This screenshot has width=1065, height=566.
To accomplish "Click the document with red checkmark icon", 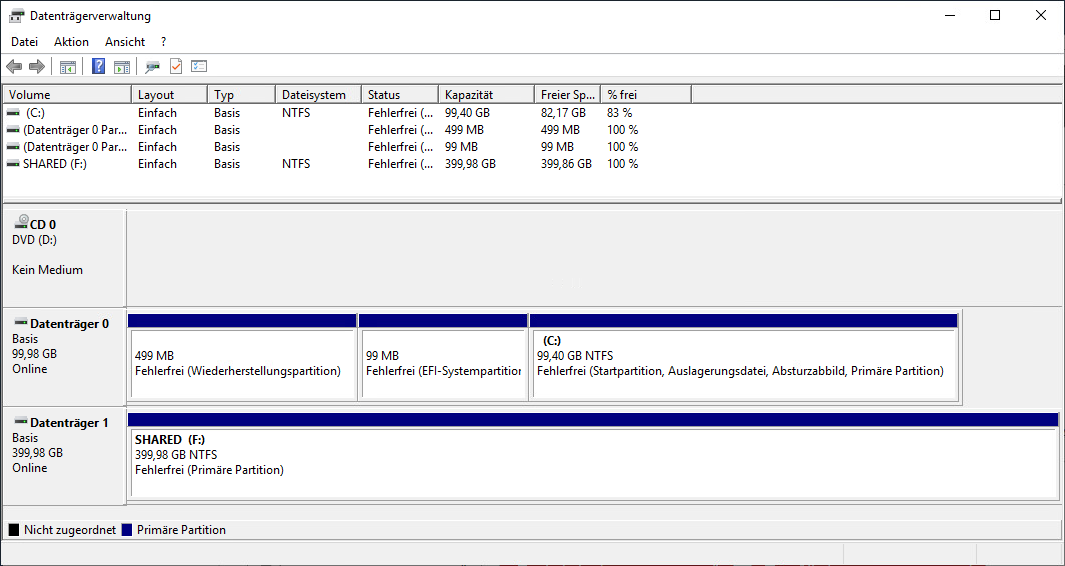I will 176,67.
